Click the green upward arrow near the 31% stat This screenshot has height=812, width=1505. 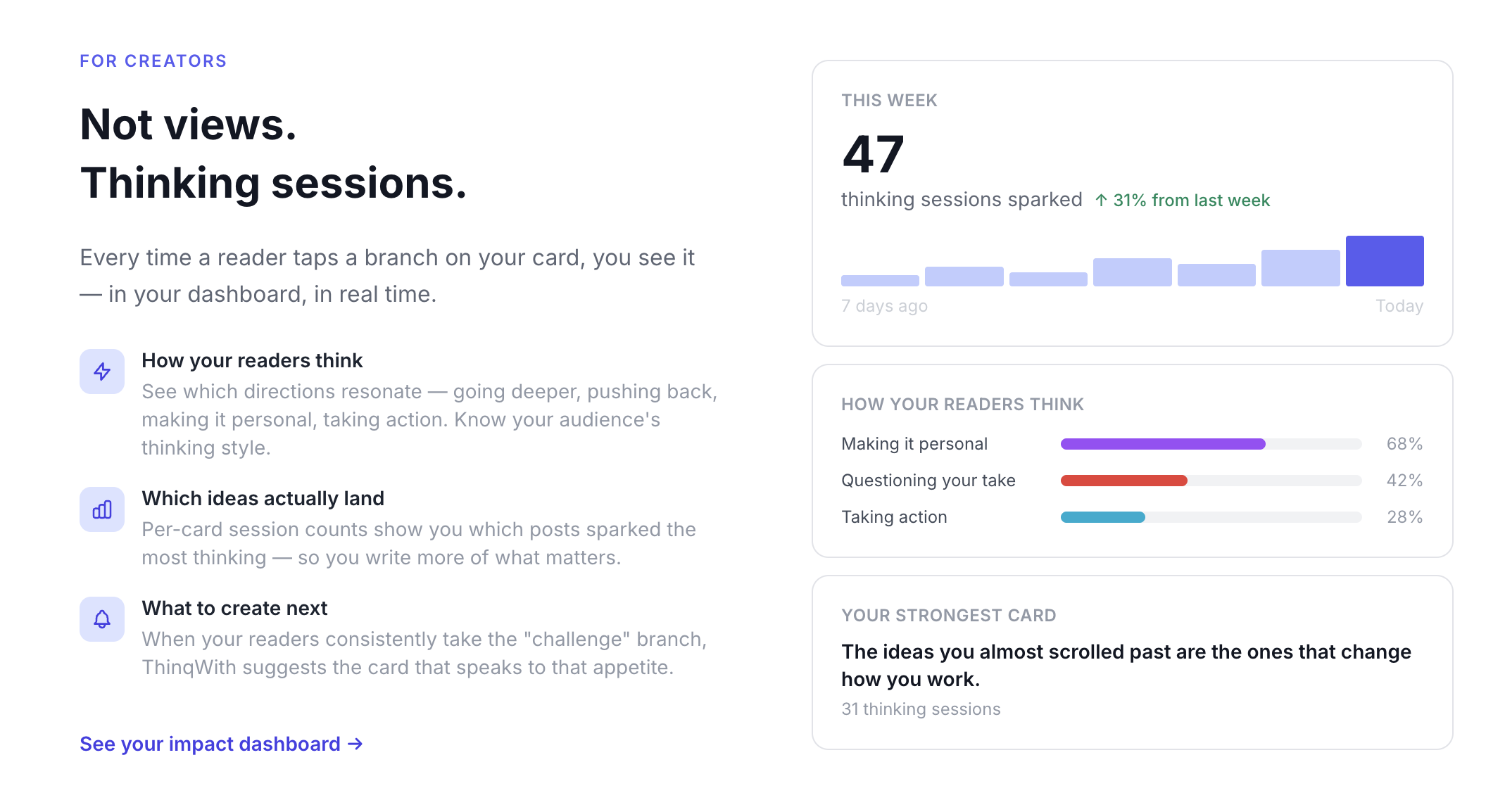(x=1101, y=200)
